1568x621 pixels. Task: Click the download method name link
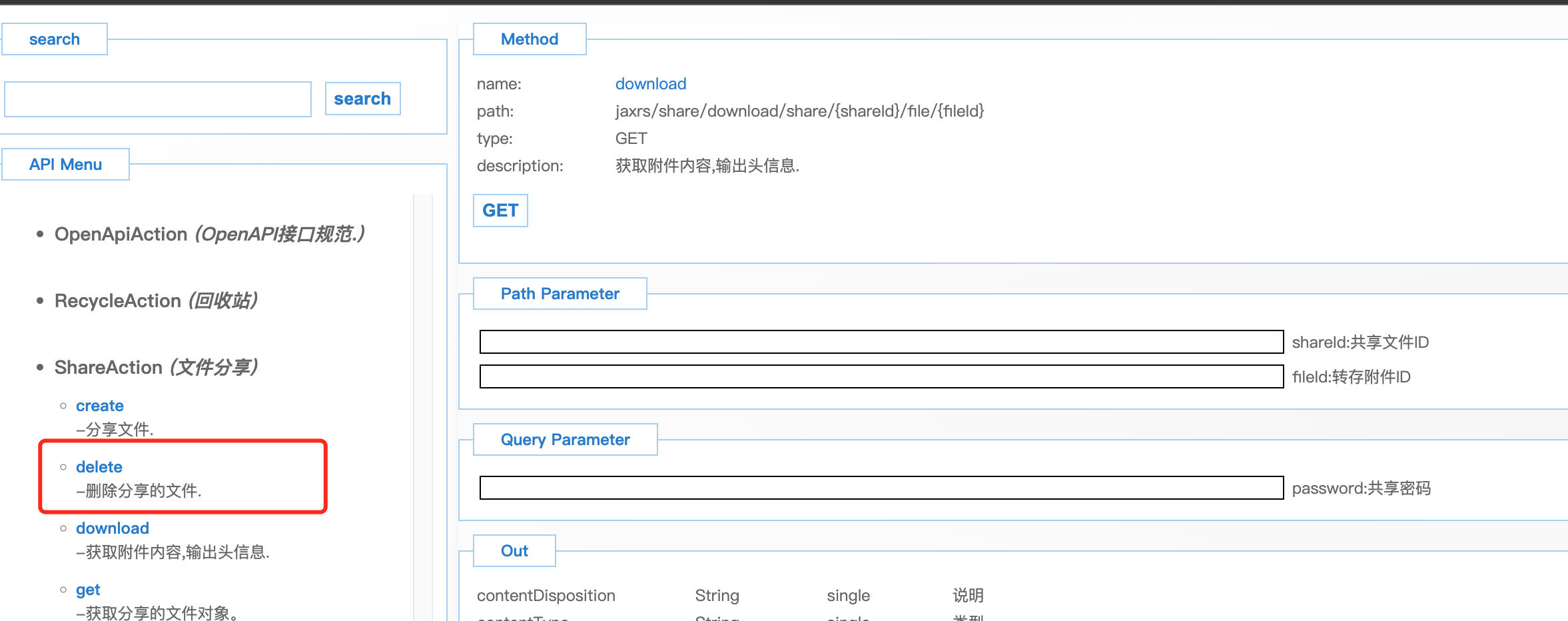coord(650,84)
